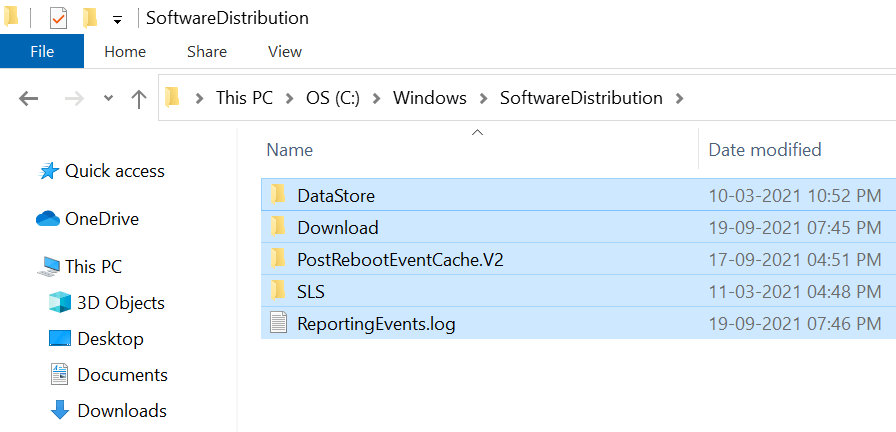The image size is (896, 432).
Task: Open the File menu tab
Action: 42,51
